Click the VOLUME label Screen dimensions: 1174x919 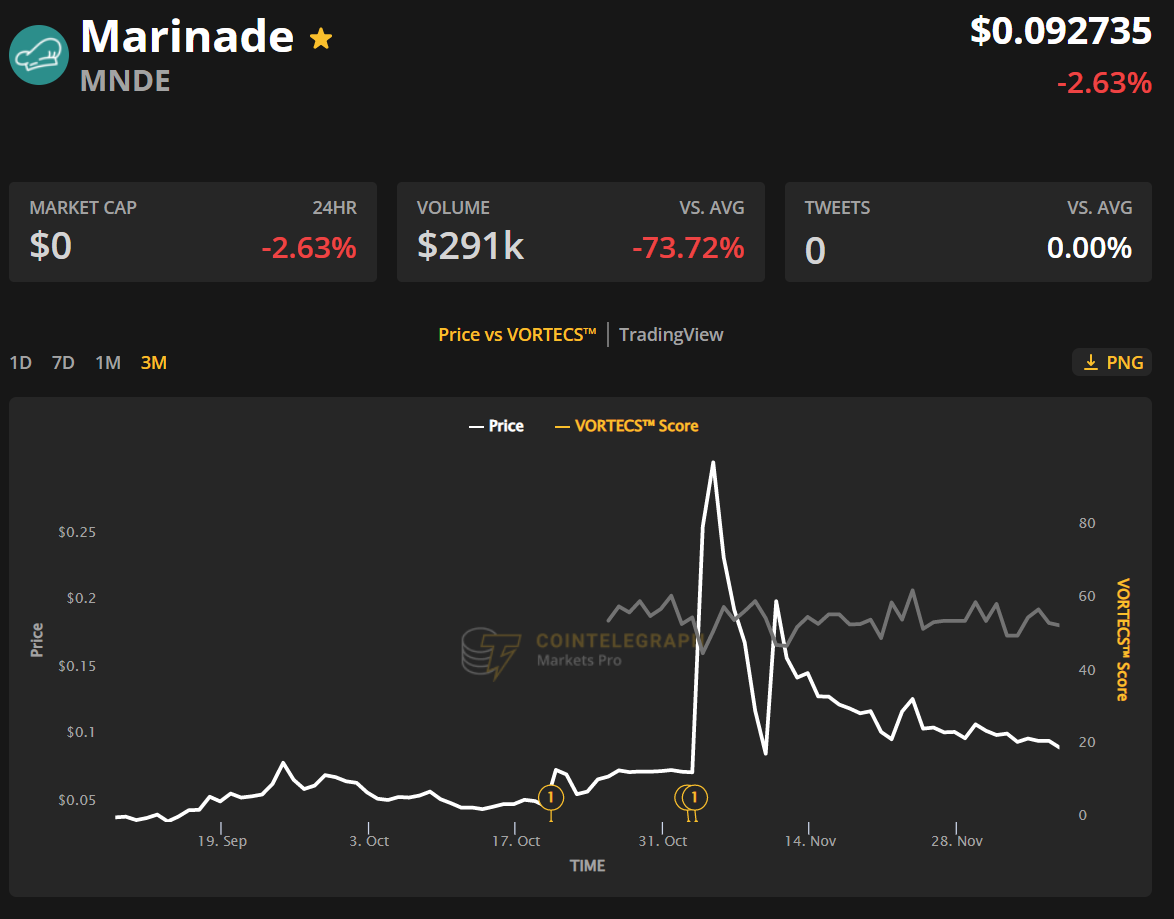[453, 207]
